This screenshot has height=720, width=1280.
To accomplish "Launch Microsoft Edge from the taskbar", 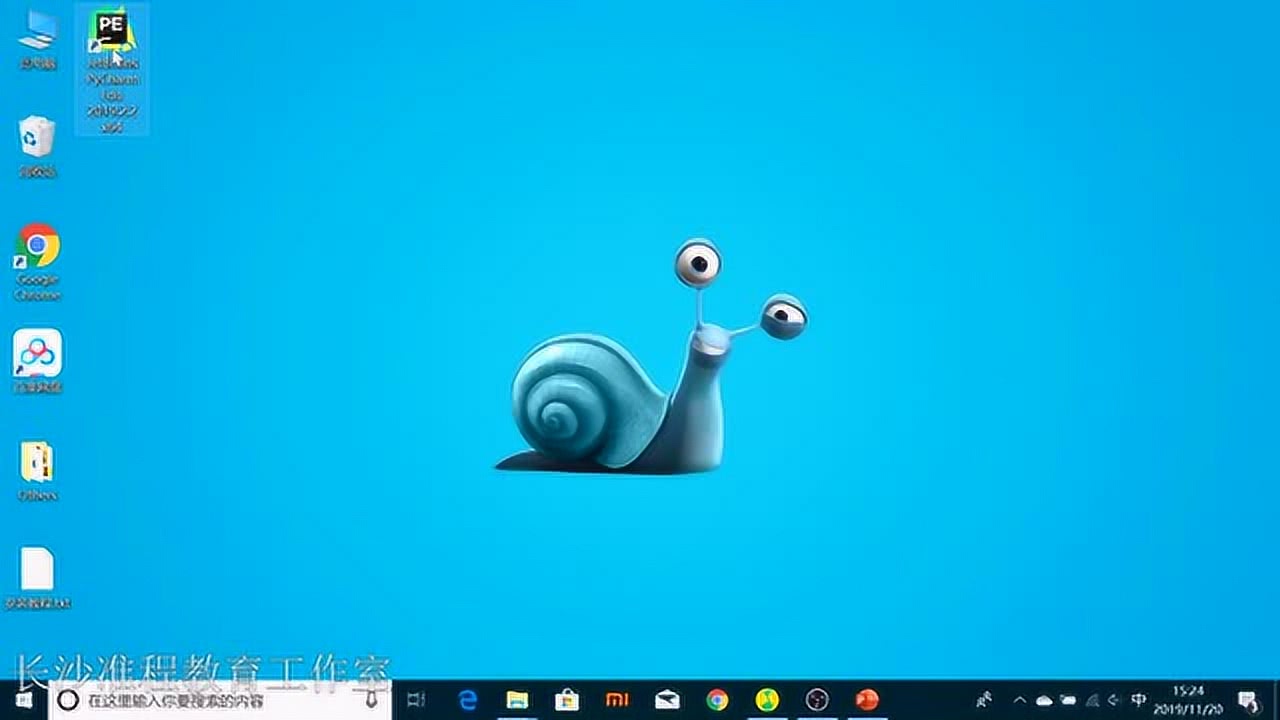I will coord(467,700).
